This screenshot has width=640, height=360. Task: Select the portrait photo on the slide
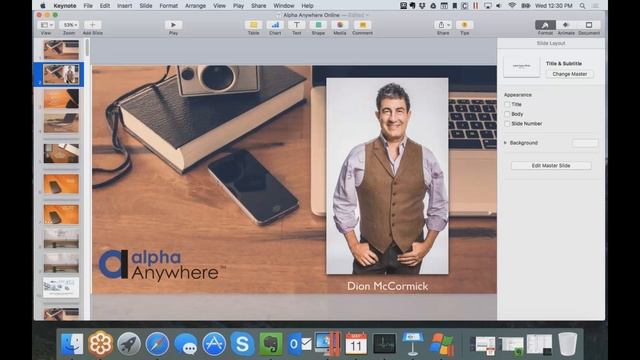(x=387, y=176)
